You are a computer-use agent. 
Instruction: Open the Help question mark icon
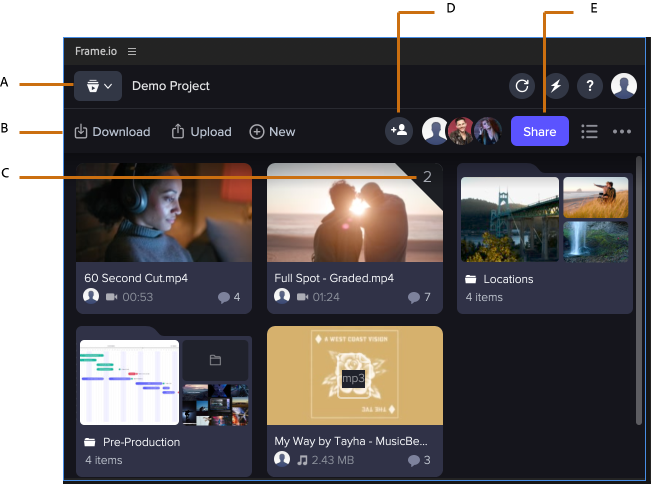[x=590, y=86]
